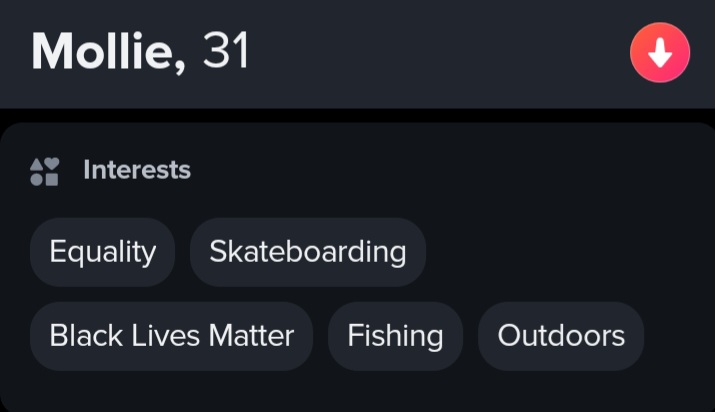Click the white arrow inside red circle
This screenshot has height=412, width=715.
[660, 54]
